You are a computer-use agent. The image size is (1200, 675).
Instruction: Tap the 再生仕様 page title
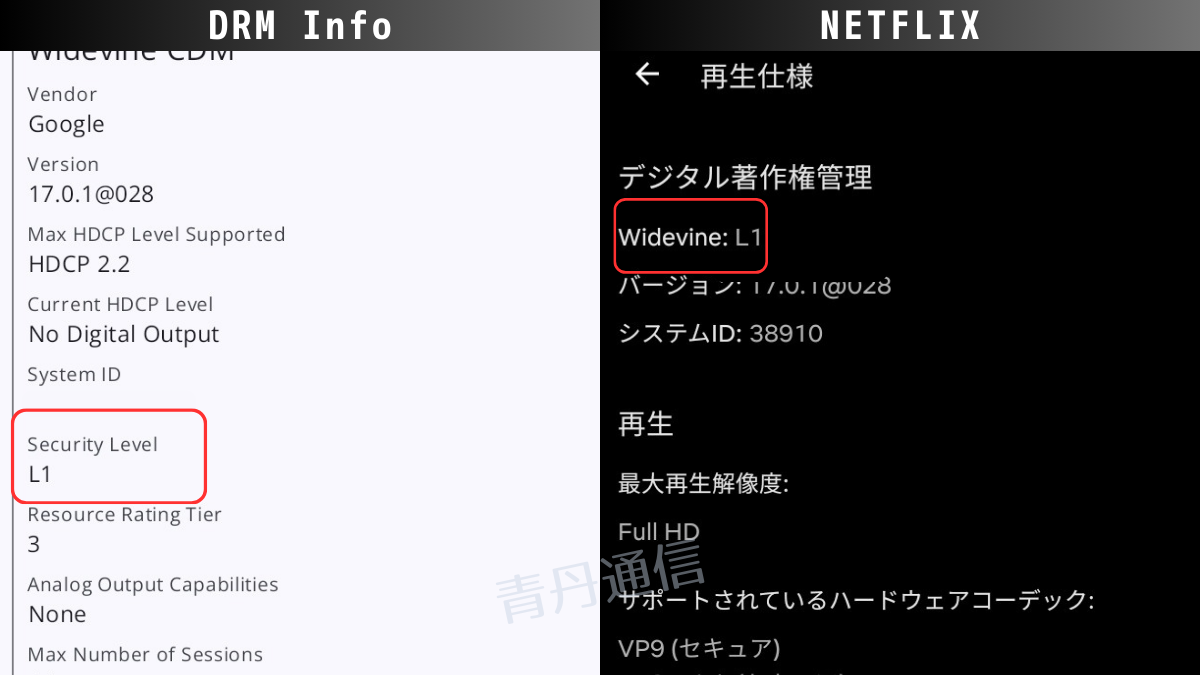point(757,76)
